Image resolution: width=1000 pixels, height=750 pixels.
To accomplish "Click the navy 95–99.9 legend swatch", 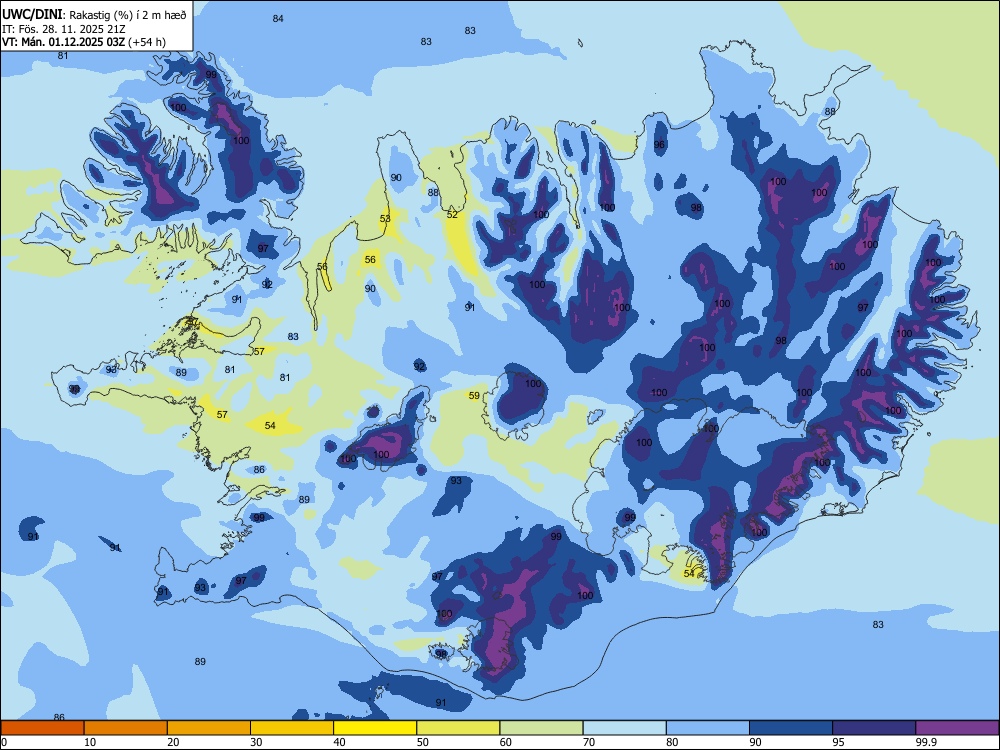I will (874, 728).
